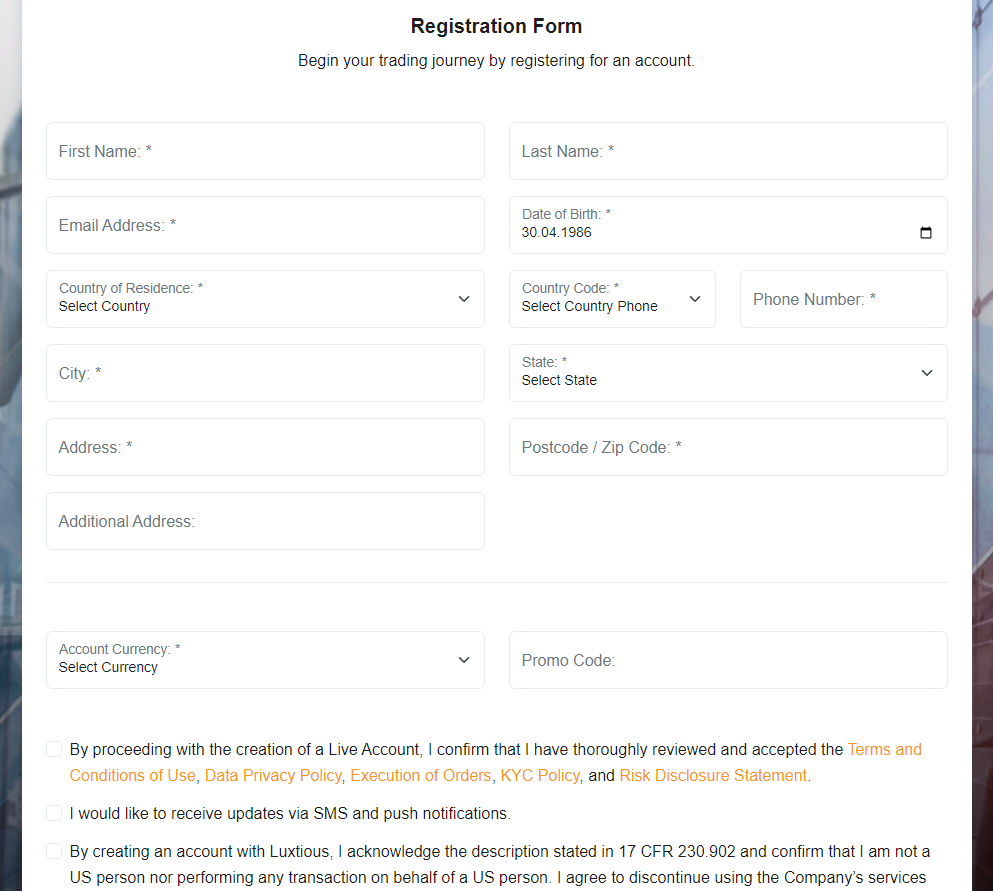Open the Account Currency selector
Screen dimensions: 993x891
pos(463,659)
